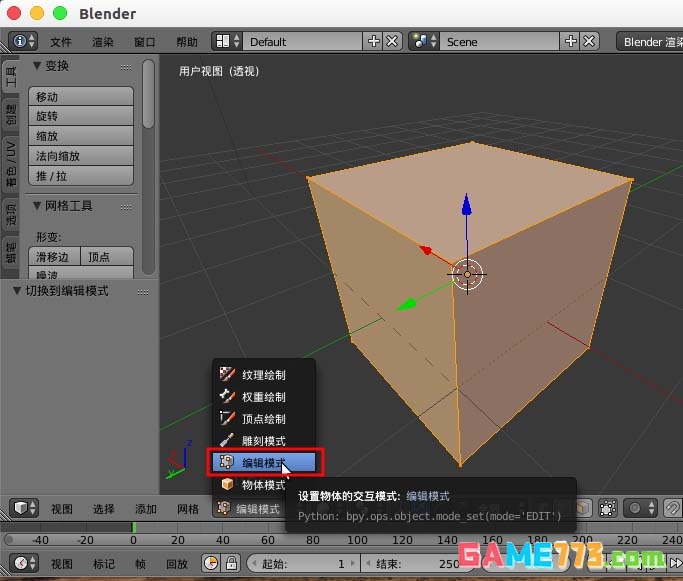Click the Default layout name field
Viewport: 683px width, 581px height.
[x=302, y=42]
